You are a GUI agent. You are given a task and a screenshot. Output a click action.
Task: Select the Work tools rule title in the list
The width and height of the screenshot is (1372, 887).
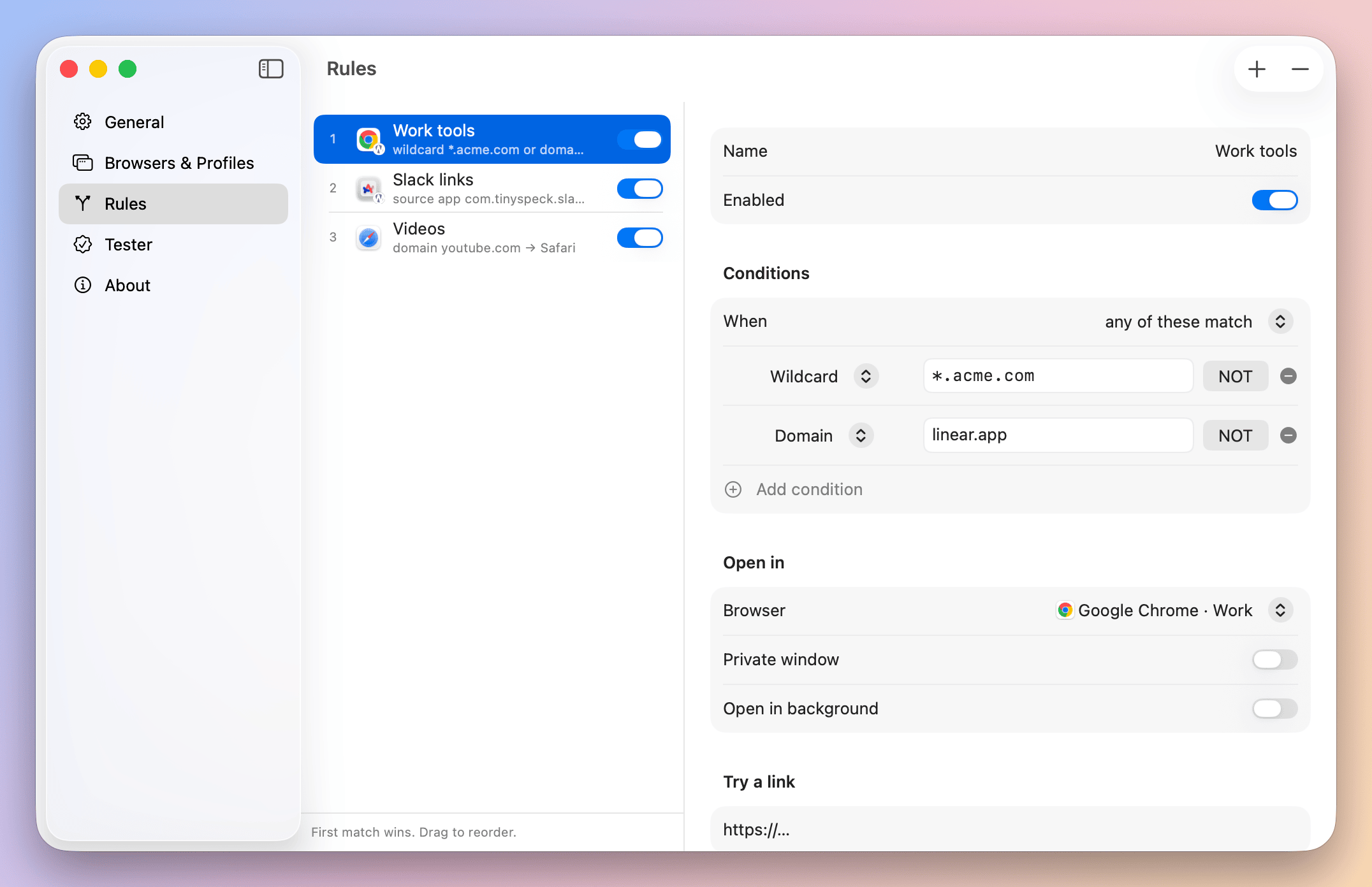tap(434, 131)
